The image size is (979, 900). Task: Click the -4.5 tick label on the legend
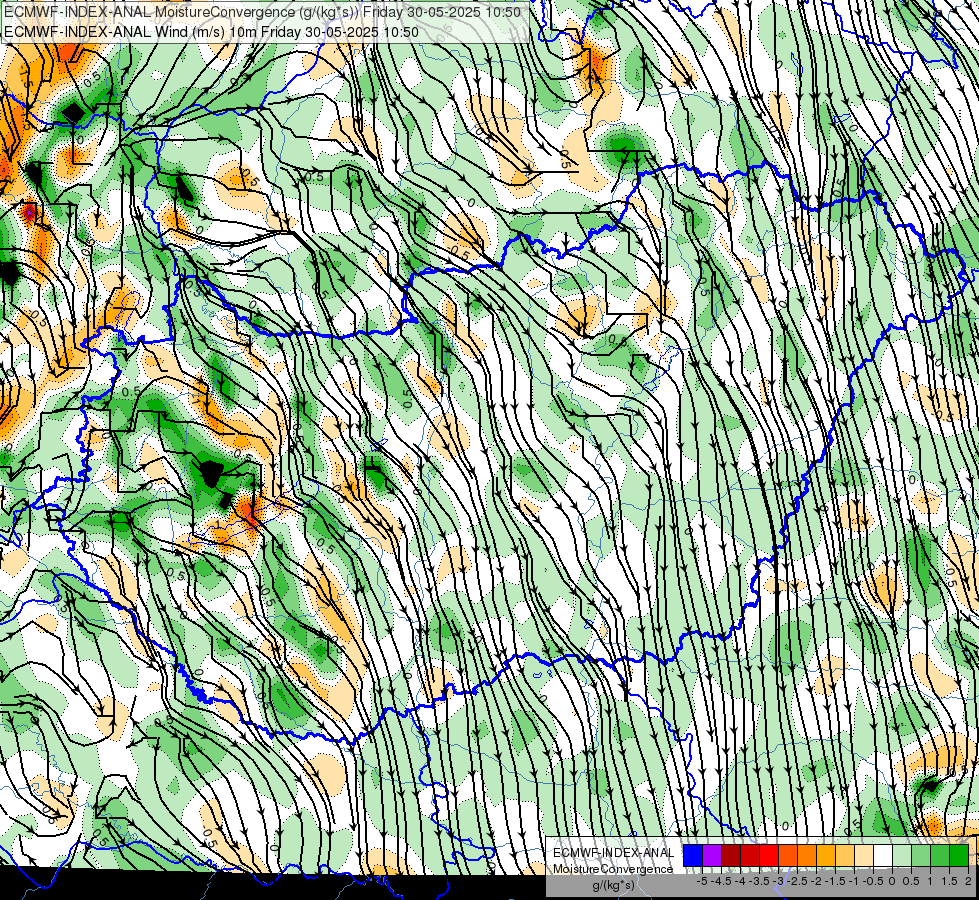(721, 881)
